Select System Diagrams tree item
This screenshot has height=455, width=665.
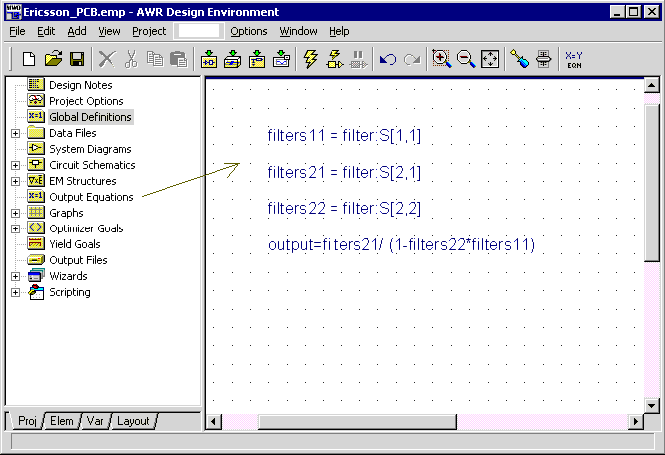pos(90,149)
